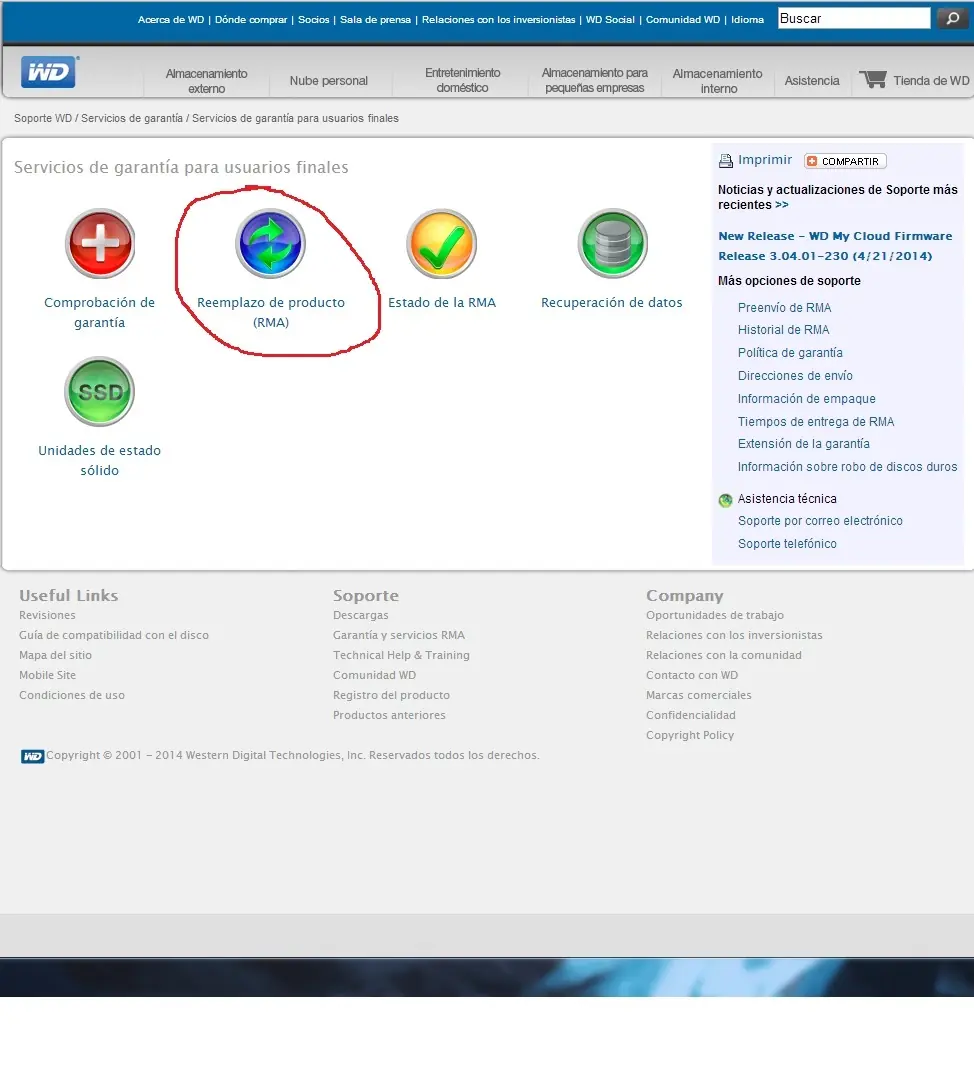Open Información de empaque link
Image resolution: width=974 pixels, height=1080 pixels.
tap(807, 399)
